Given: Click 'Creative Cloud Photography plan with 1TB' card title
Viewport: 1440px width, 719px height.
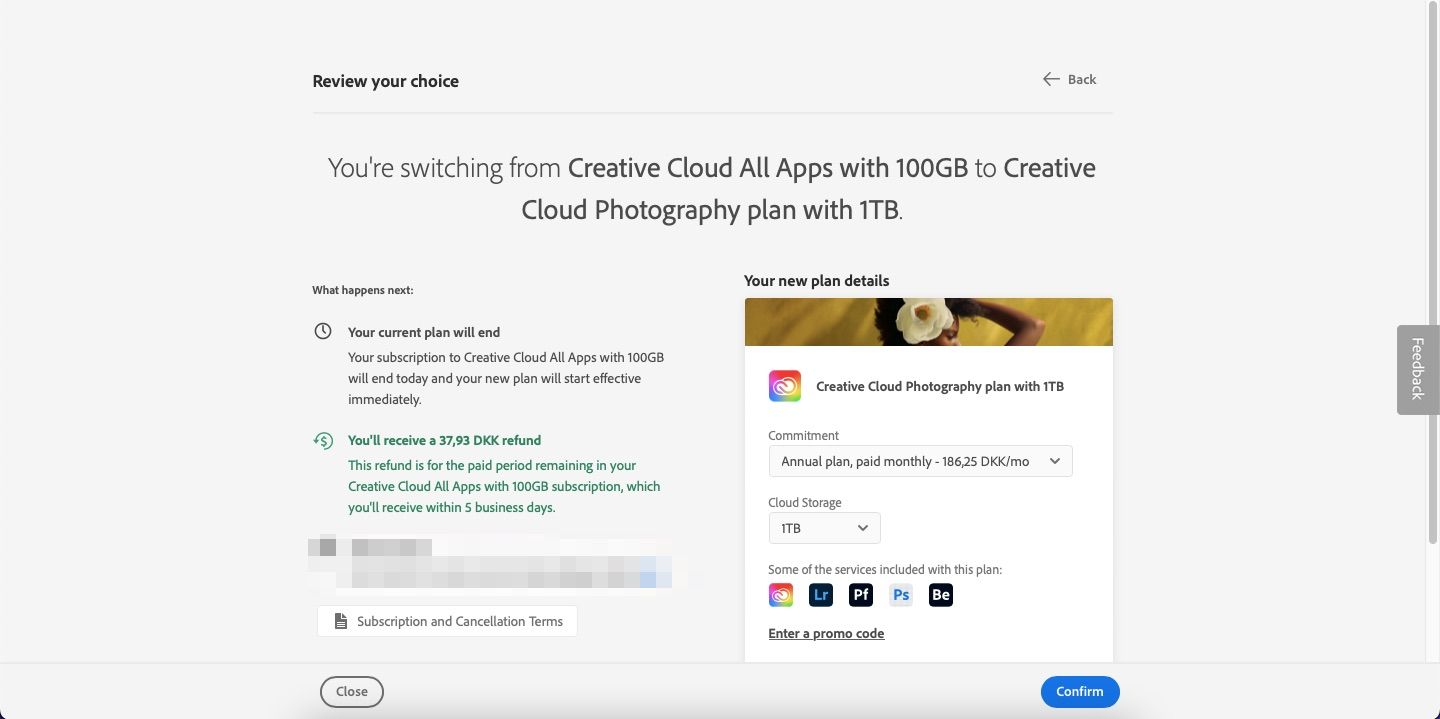Looking at the screenshot, I should coord(940,386).
